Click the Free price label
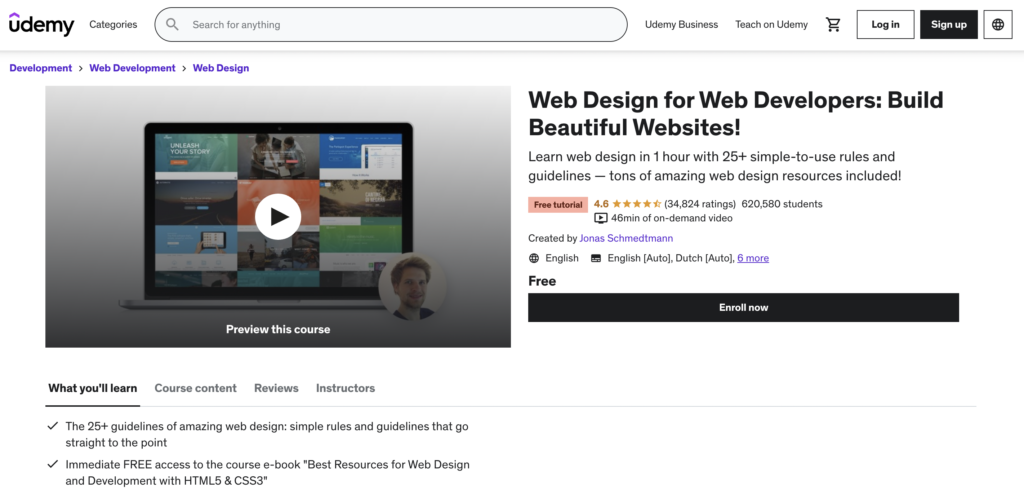The height and width of the screenshot is (494, 1024). tap(542, 281)
